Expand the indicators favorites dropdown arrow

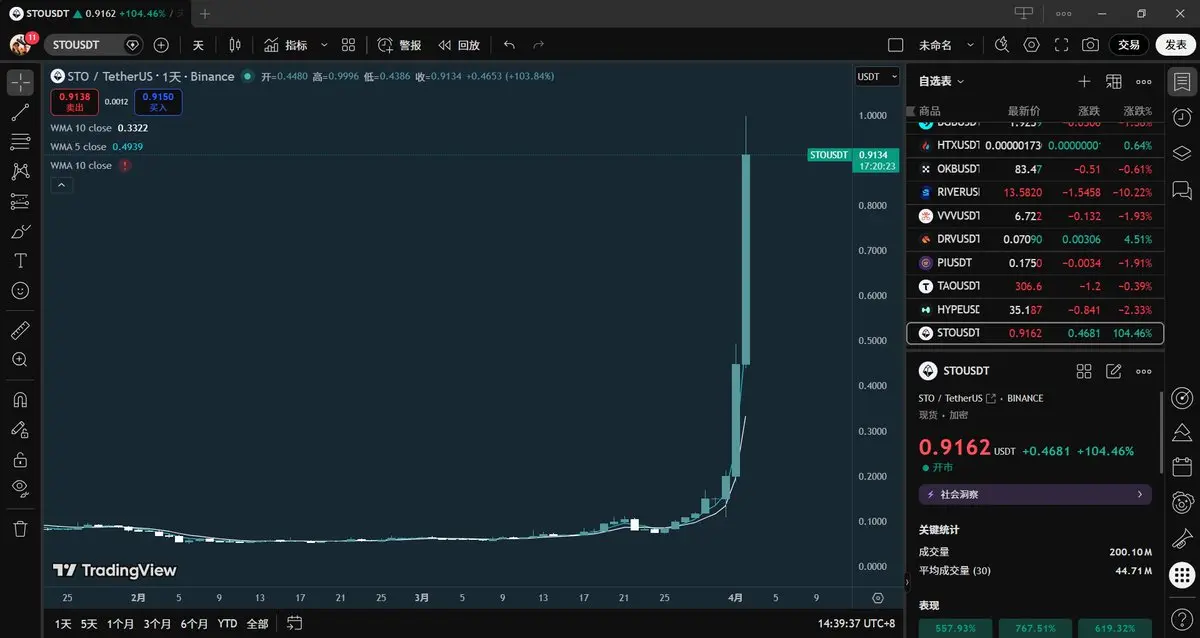(x=324, y=45)
